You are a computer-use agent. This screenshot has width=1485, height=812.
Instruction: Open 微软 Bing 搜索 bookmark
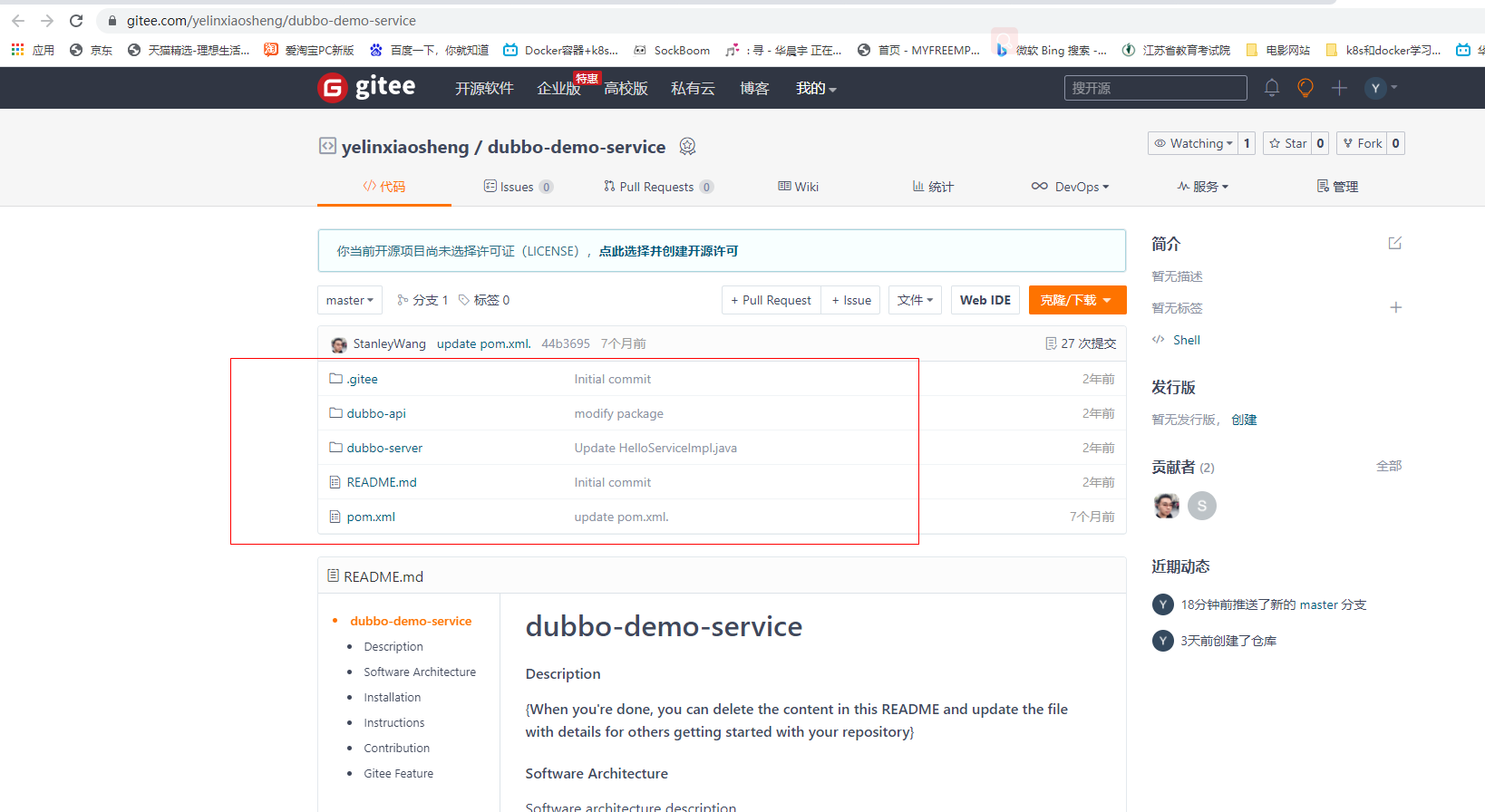1052,50
